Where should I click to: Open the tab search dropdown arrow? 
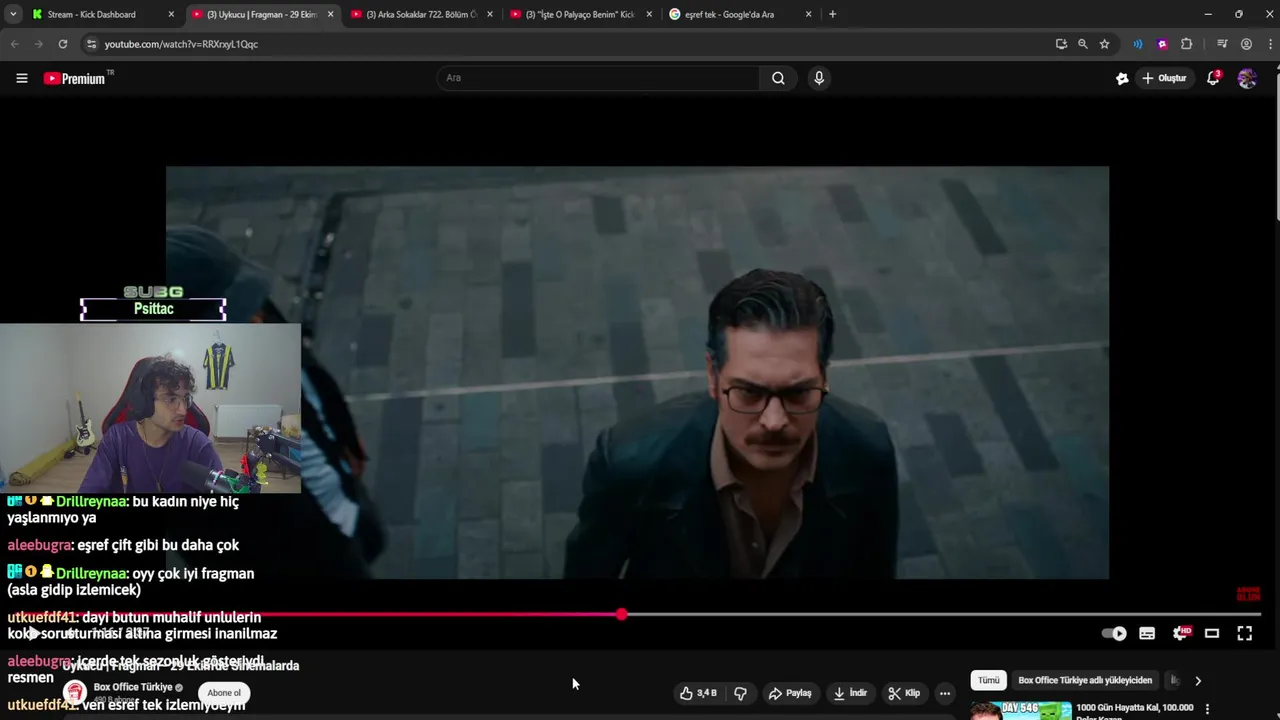(13, 14)
